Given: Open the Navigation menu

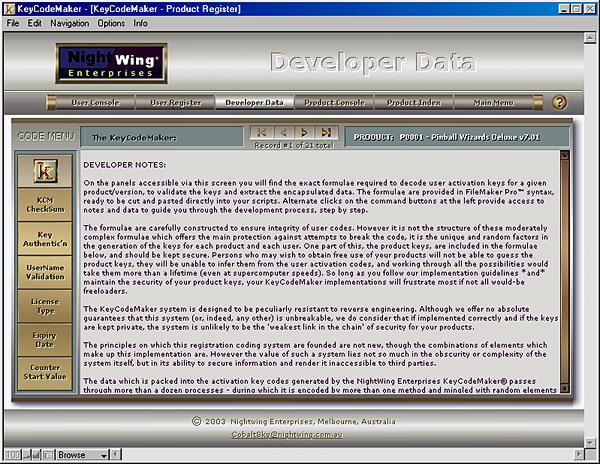Looking at the screenshot, I should point(70,23).
